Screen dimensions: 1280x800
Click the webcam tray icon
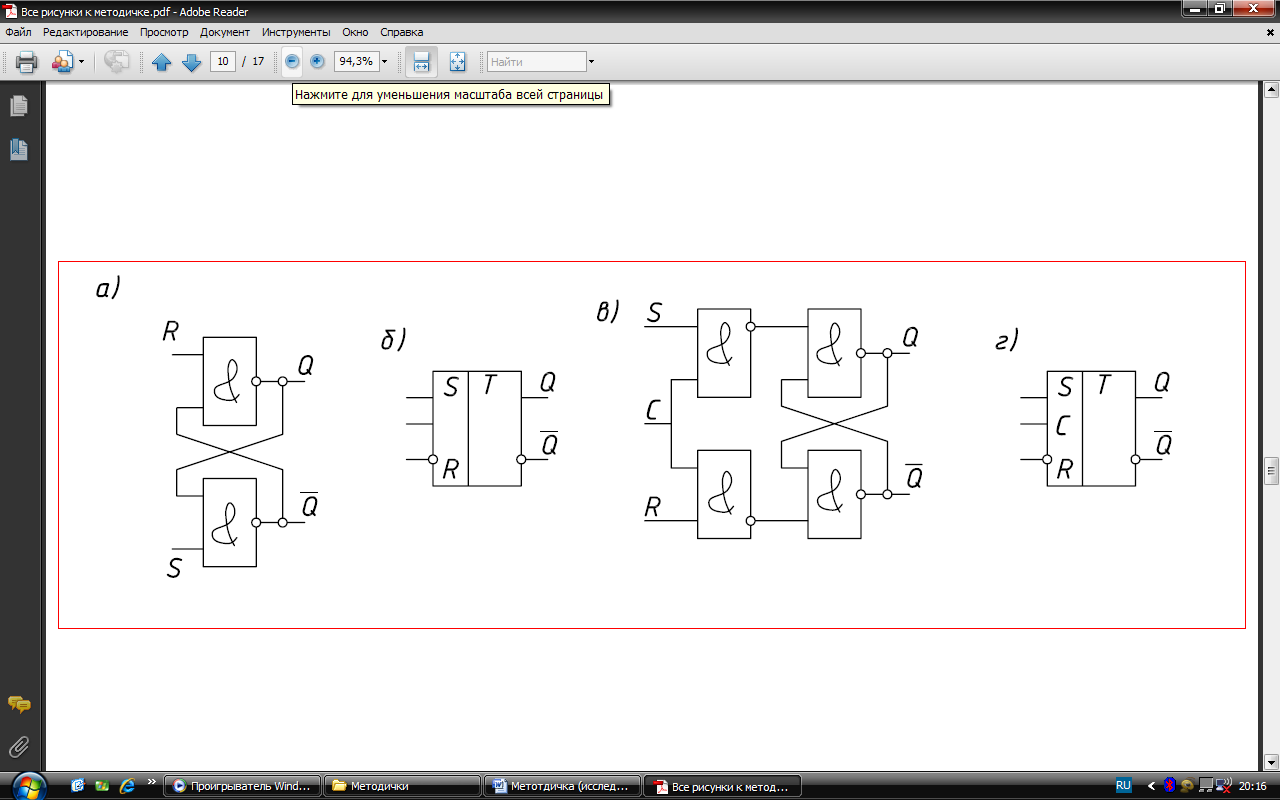pos(1187,786)
